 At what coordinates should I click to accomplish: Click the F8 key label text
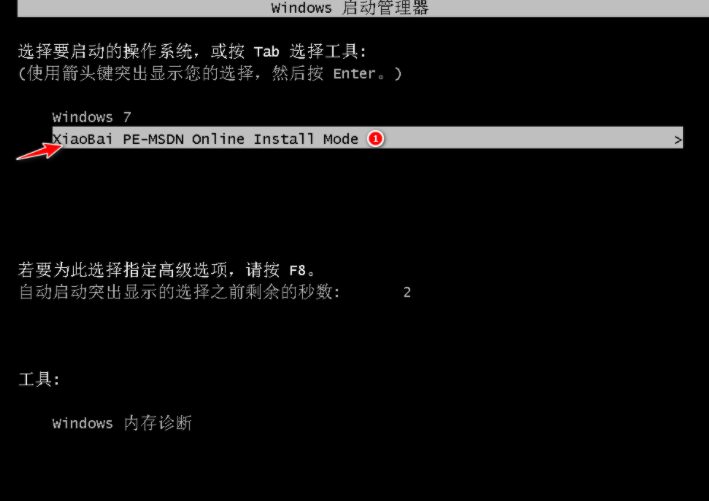click(298, 271)
